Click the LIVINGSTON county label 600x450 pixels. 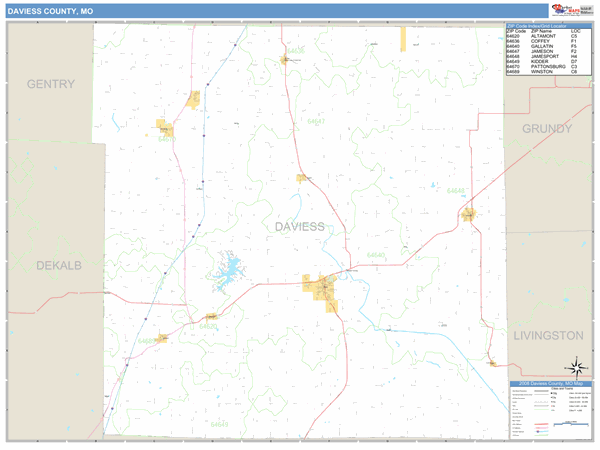(x=547, y=335)
